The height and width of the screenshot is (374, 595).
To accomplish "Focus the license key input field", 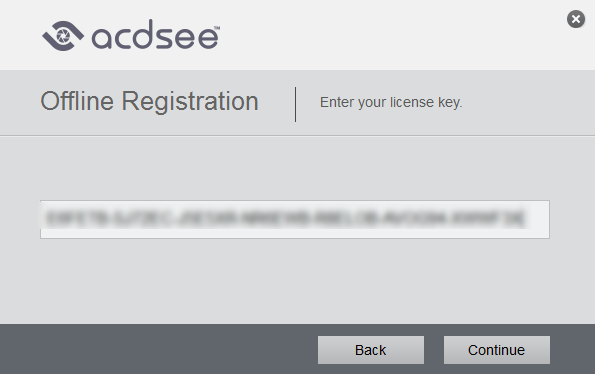I will [295, 219].
